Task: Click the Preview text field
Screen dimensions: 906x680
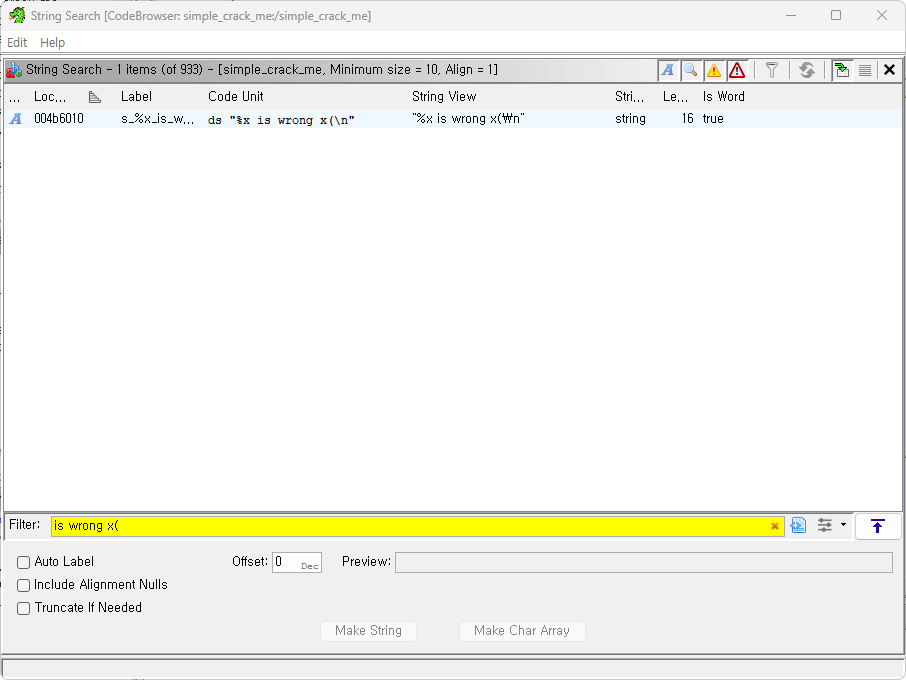Action: point(644,562)
